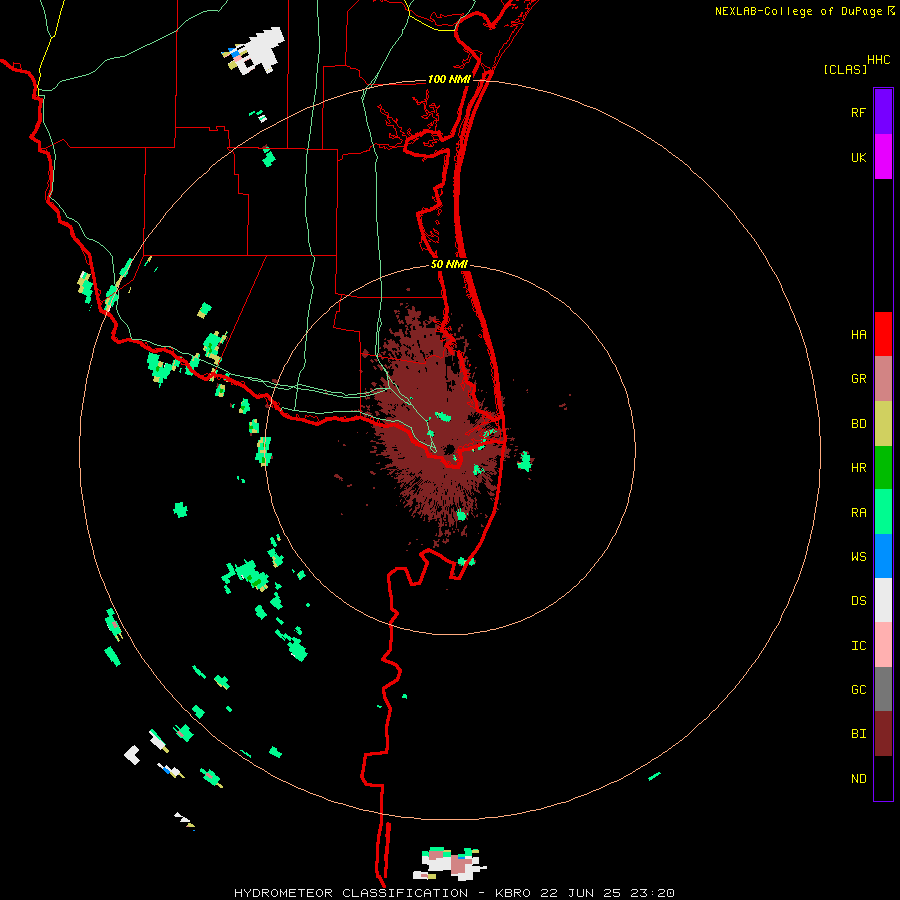Click the BI brown legend swatch
The image size is (900, 900).
pyautogui.click(x=883, y=734)
